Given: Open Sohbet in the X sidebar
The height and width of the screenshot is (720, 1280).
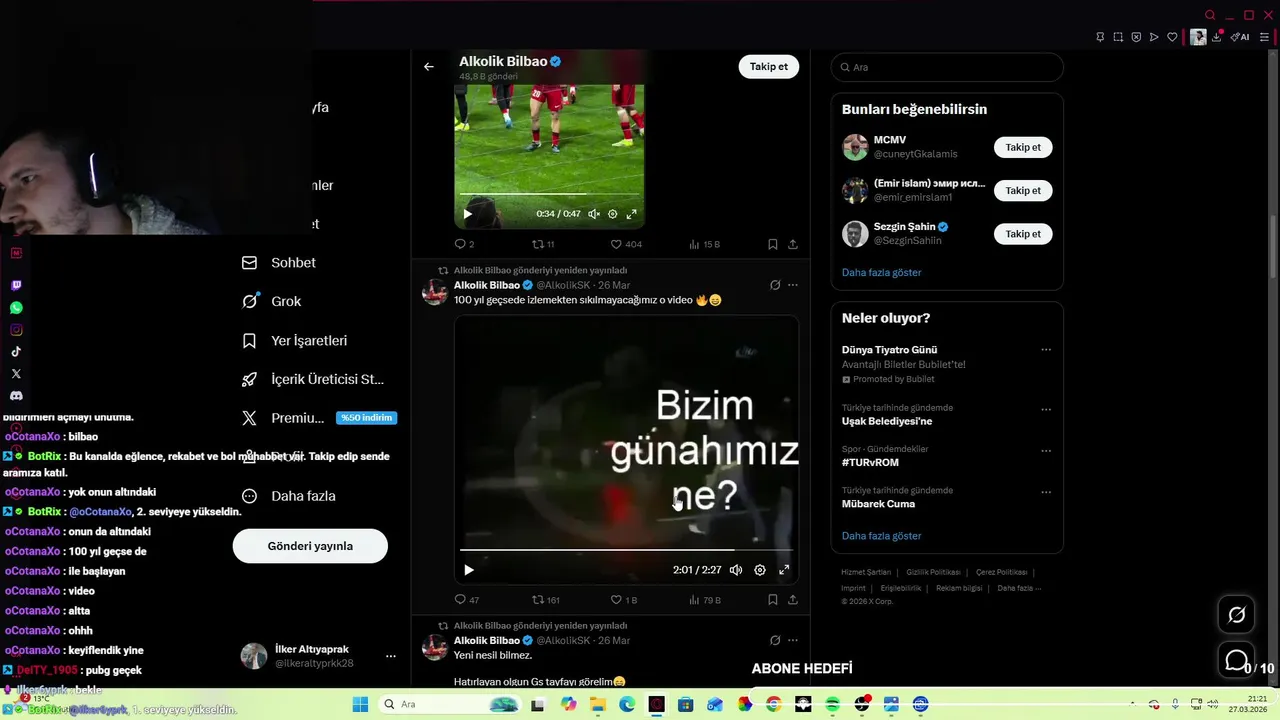Looking at the screenshot, I should 279,263.
